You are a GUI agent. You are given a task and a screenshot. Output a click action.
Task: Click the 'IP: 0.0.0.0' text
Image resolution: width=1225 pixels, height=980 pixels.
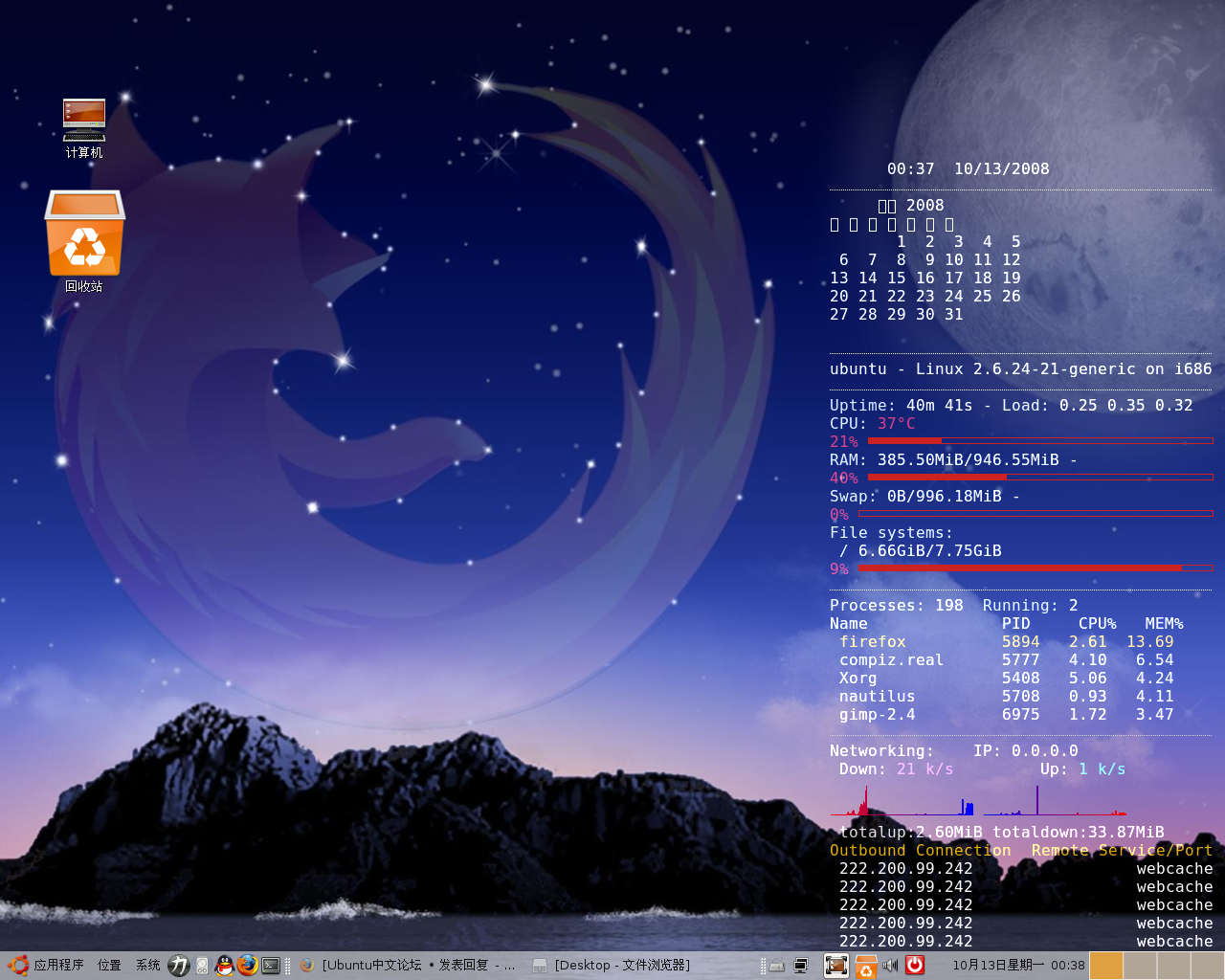(1026, 751)
